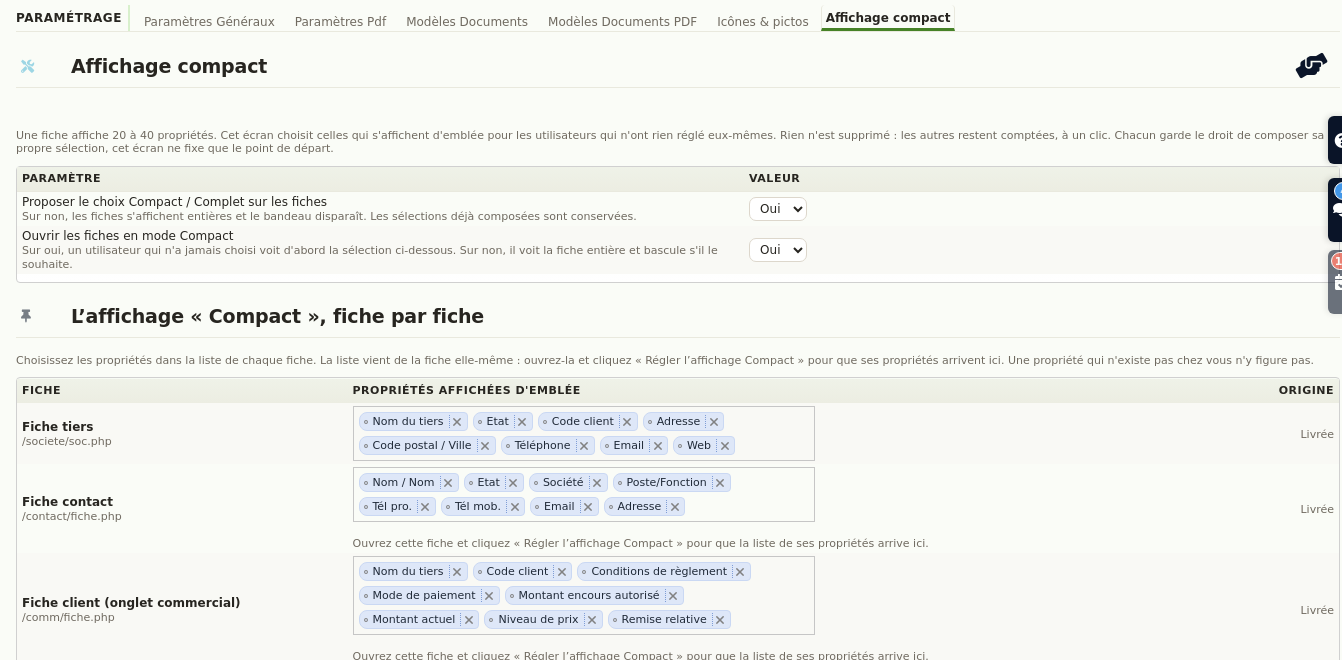Viewport: 1342px width, 660px height.
Task: Remove the 'Société' property tag
Action: tap(597, 483)
